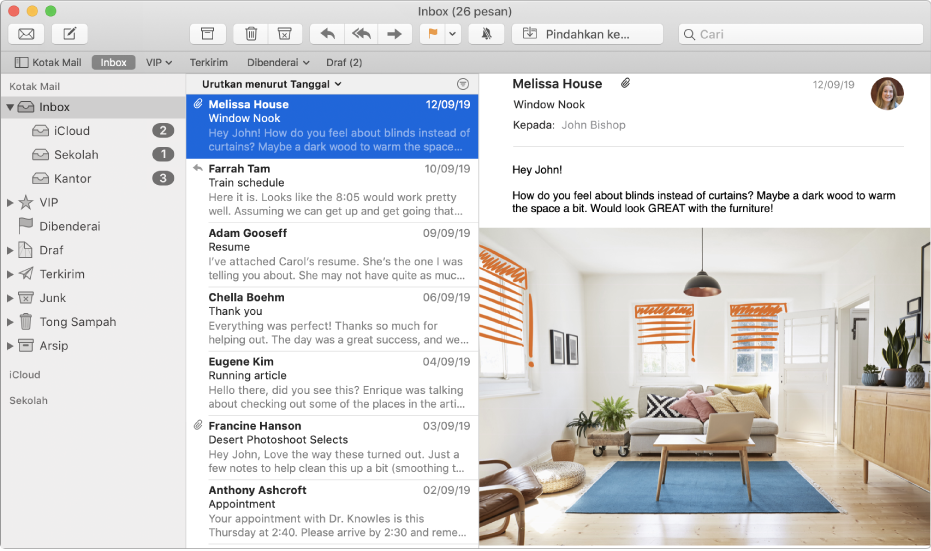Screen dimensions: 931x551
Task: Click the Sekolah account section header
Action: 28,400
